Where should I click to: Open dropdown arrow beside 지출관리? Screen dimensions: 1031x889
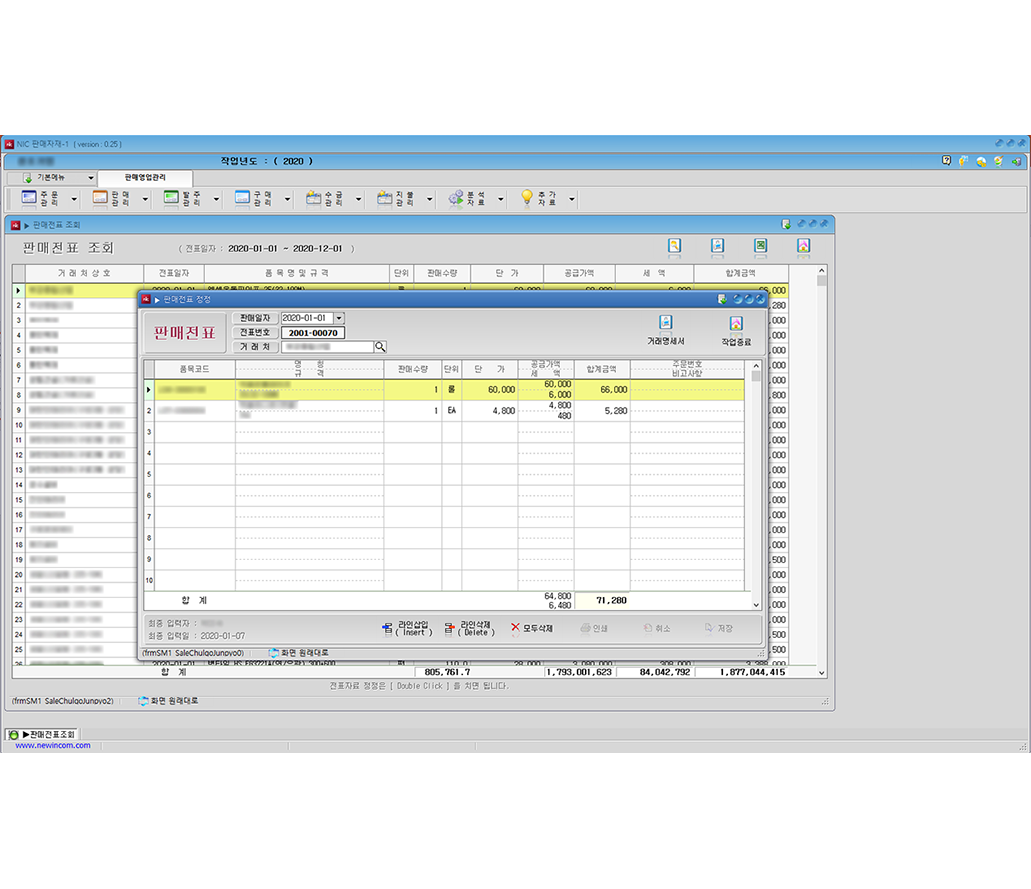coord(430,199)
